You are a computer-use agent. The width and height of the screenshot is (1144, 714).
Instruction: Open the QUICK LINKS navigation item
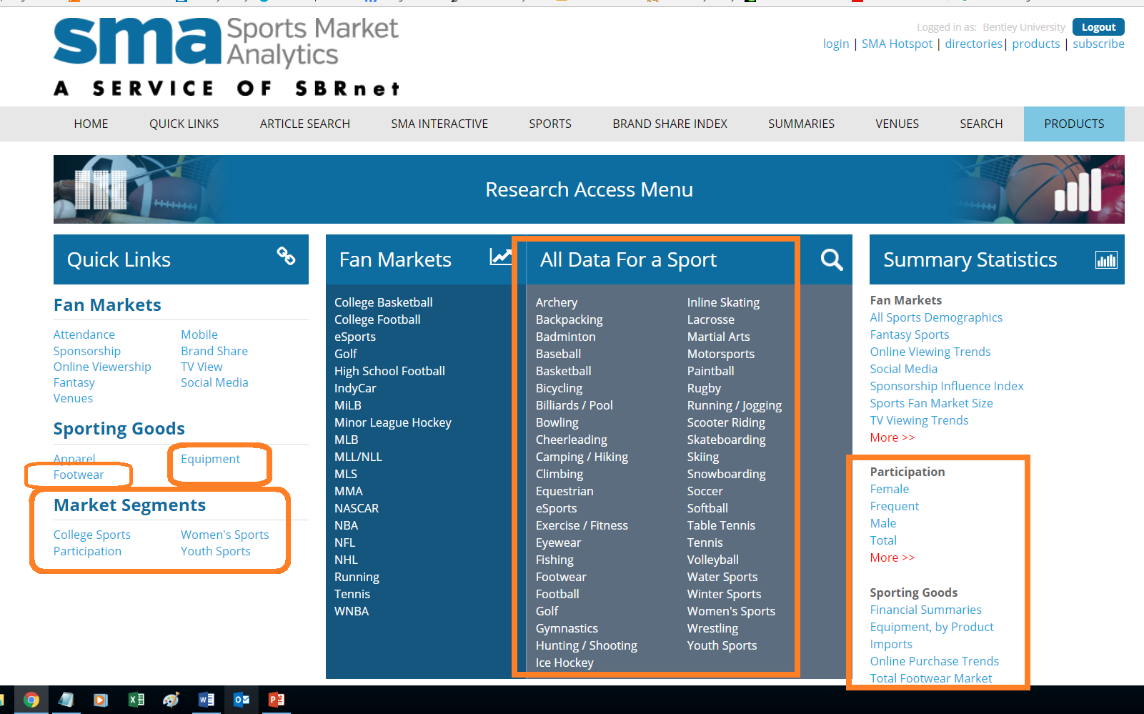pos(184,124)
